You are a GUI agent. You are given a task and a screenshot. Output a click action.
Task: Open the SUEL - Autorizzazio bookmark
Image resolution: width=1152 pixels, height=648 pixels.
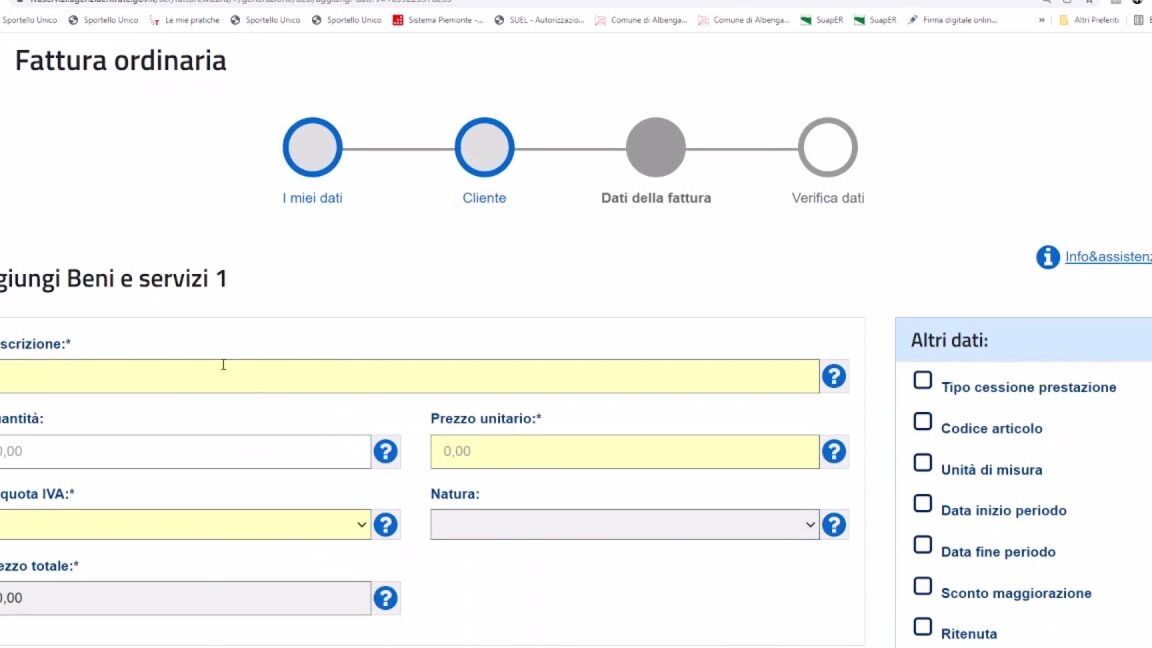[539, 20]
